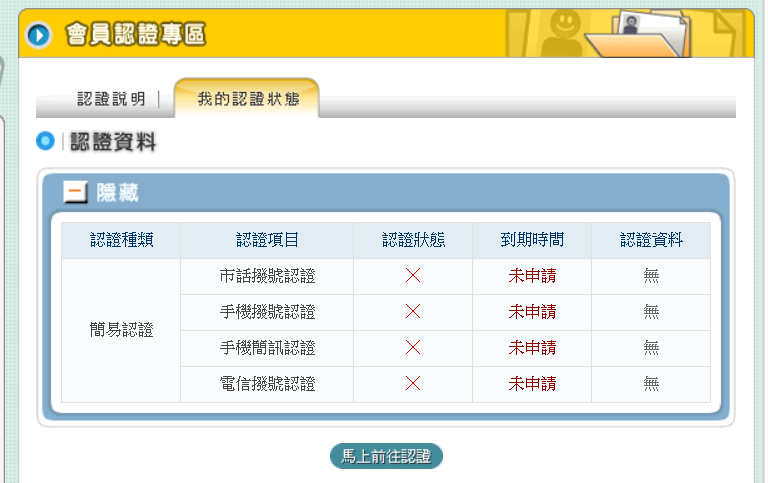
Task: Click the 會員認證專區 header title
Action: pos(135,36)
